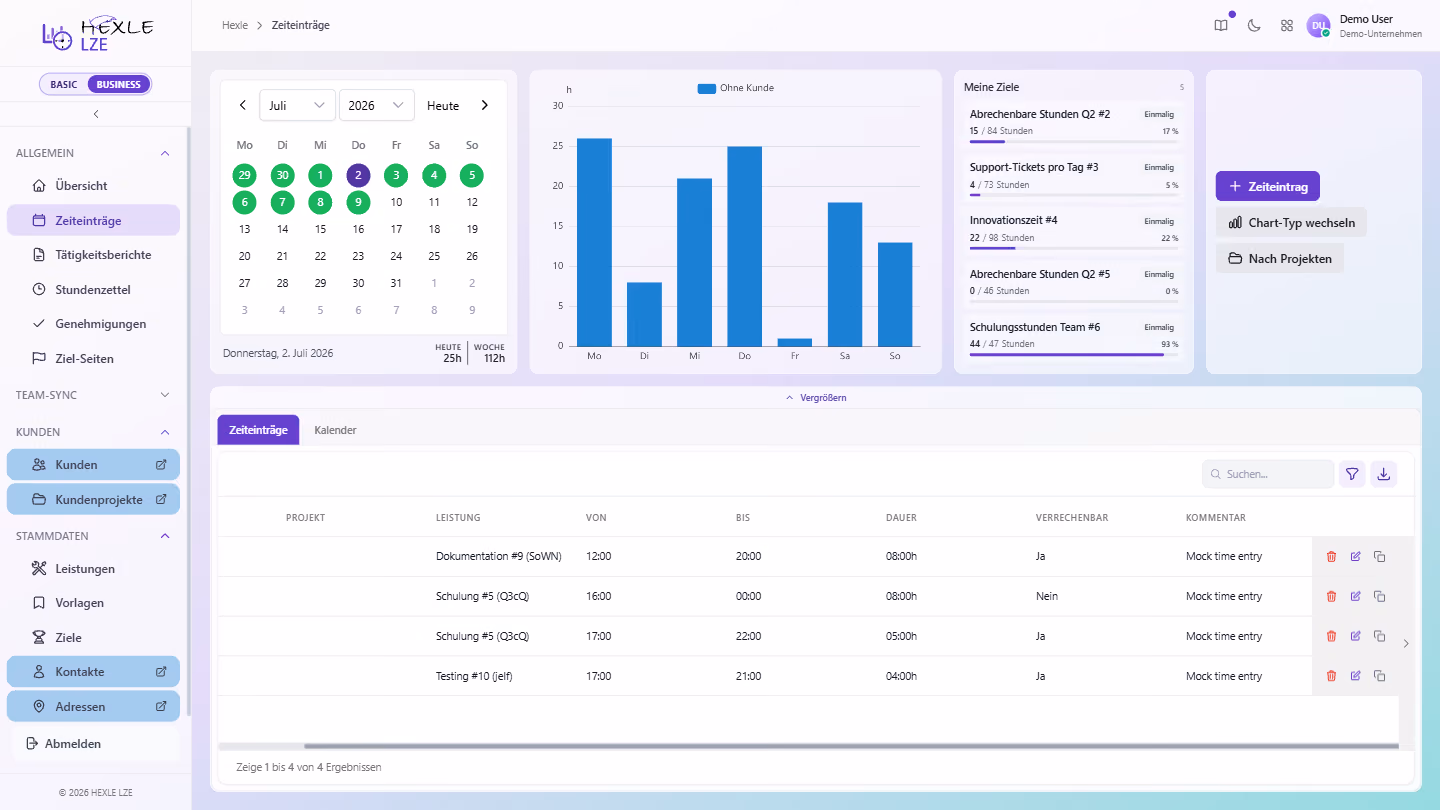Delete the Testing #10 time entry
This screenshot has height=810, width=1440.
[1331, 676]
